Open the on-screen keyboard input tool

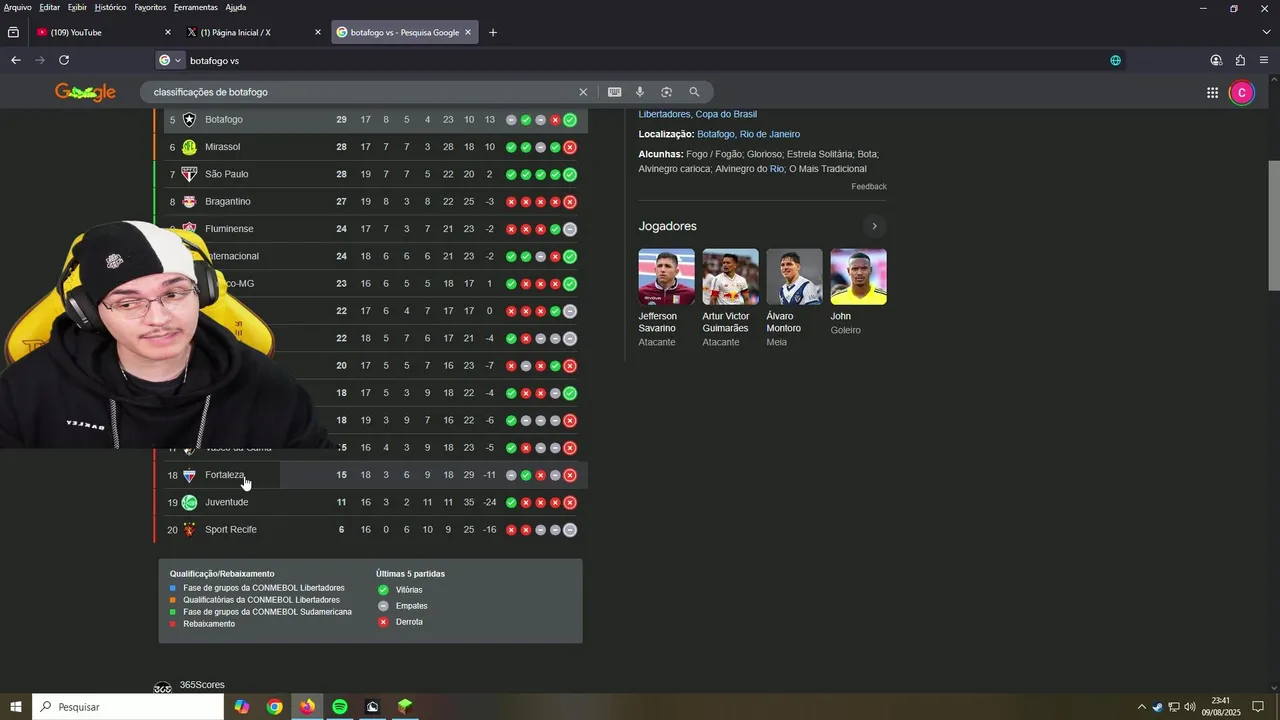(615, 92)
